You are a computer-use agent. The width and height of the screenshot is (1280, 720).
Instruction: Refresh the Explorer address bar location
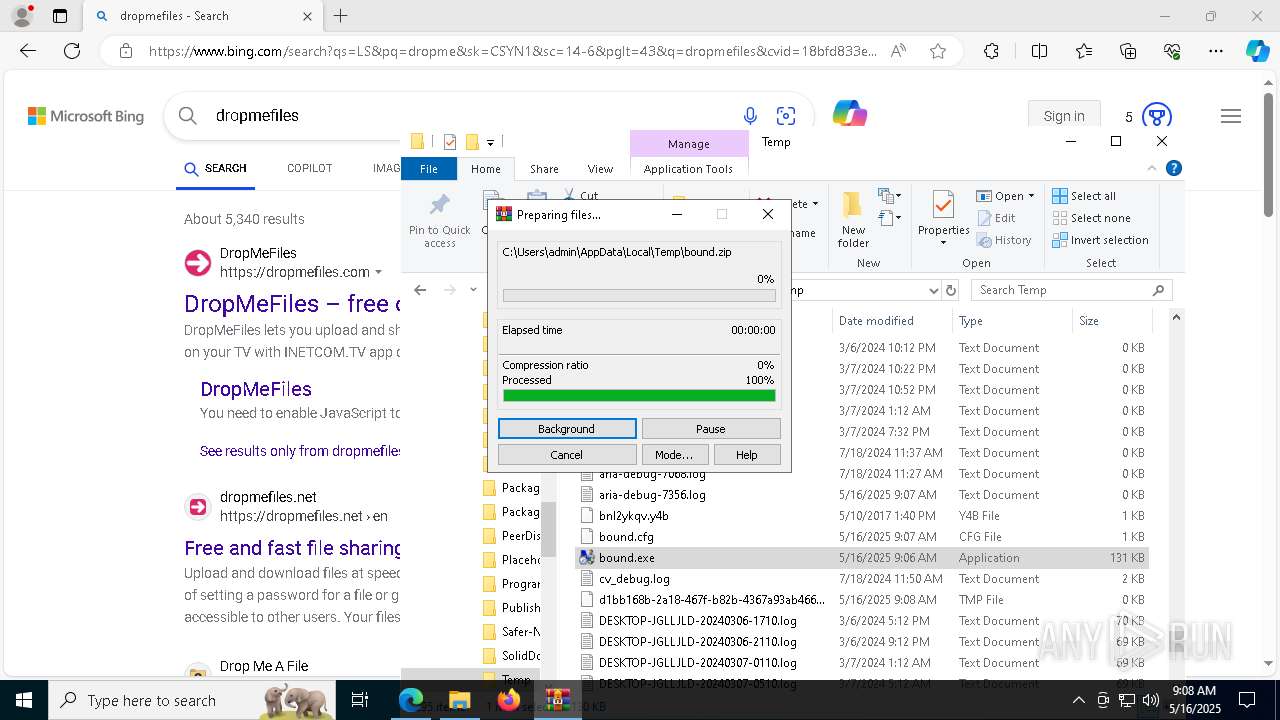pos(951,290)
